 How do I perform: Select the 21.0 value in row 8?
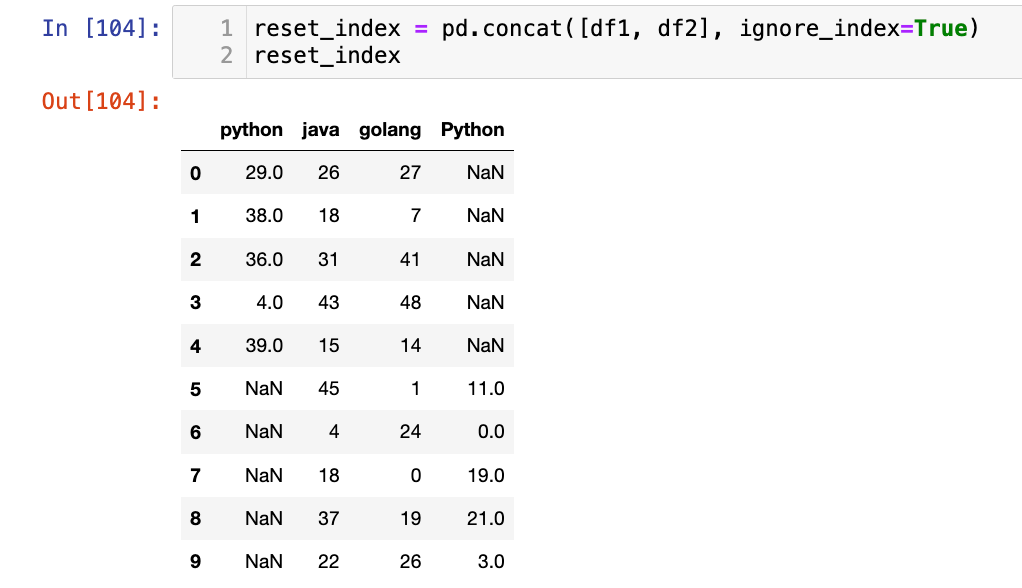coord(485,519)
